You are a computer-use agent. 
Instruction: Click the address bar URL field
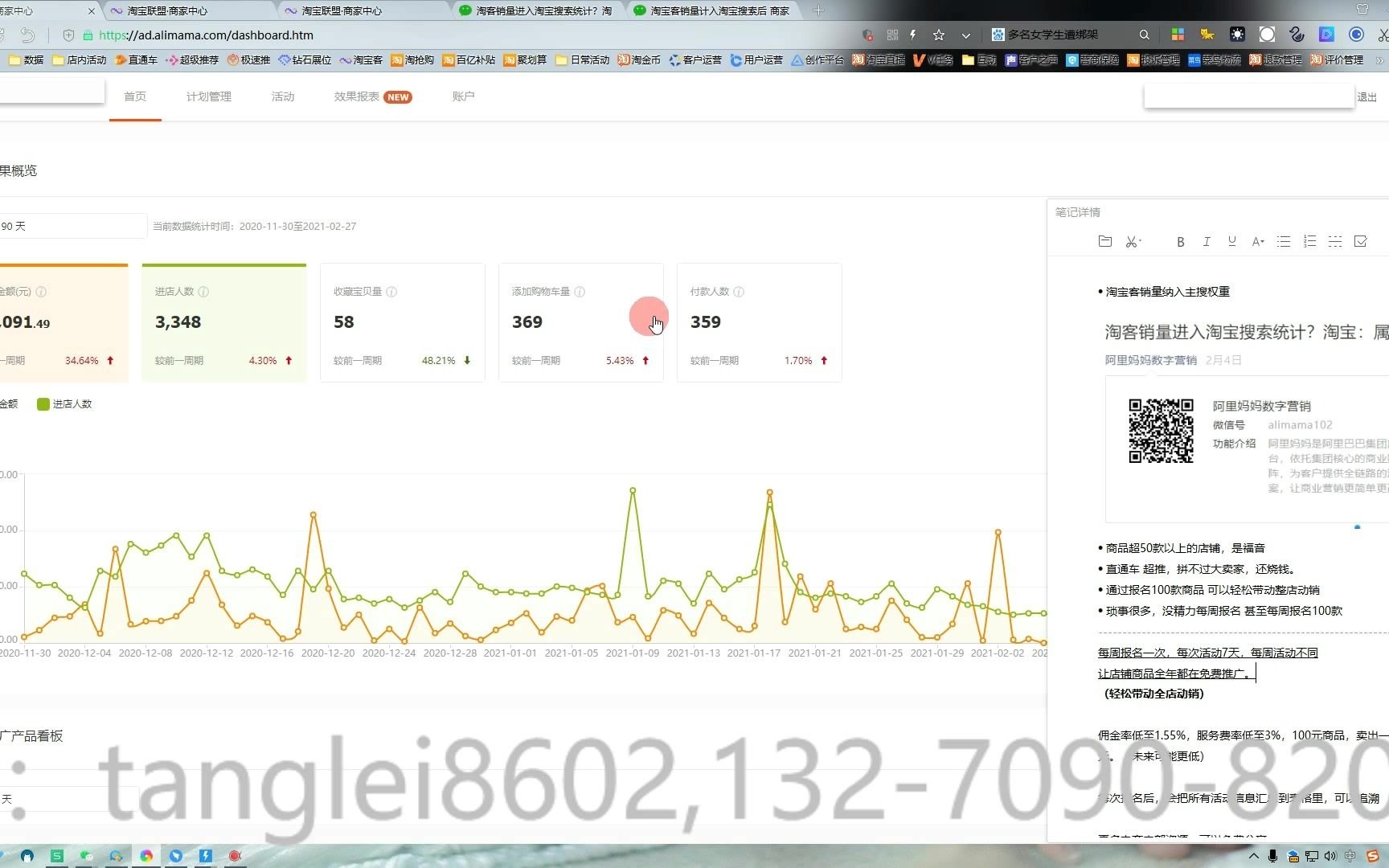[x=474, y=35]
